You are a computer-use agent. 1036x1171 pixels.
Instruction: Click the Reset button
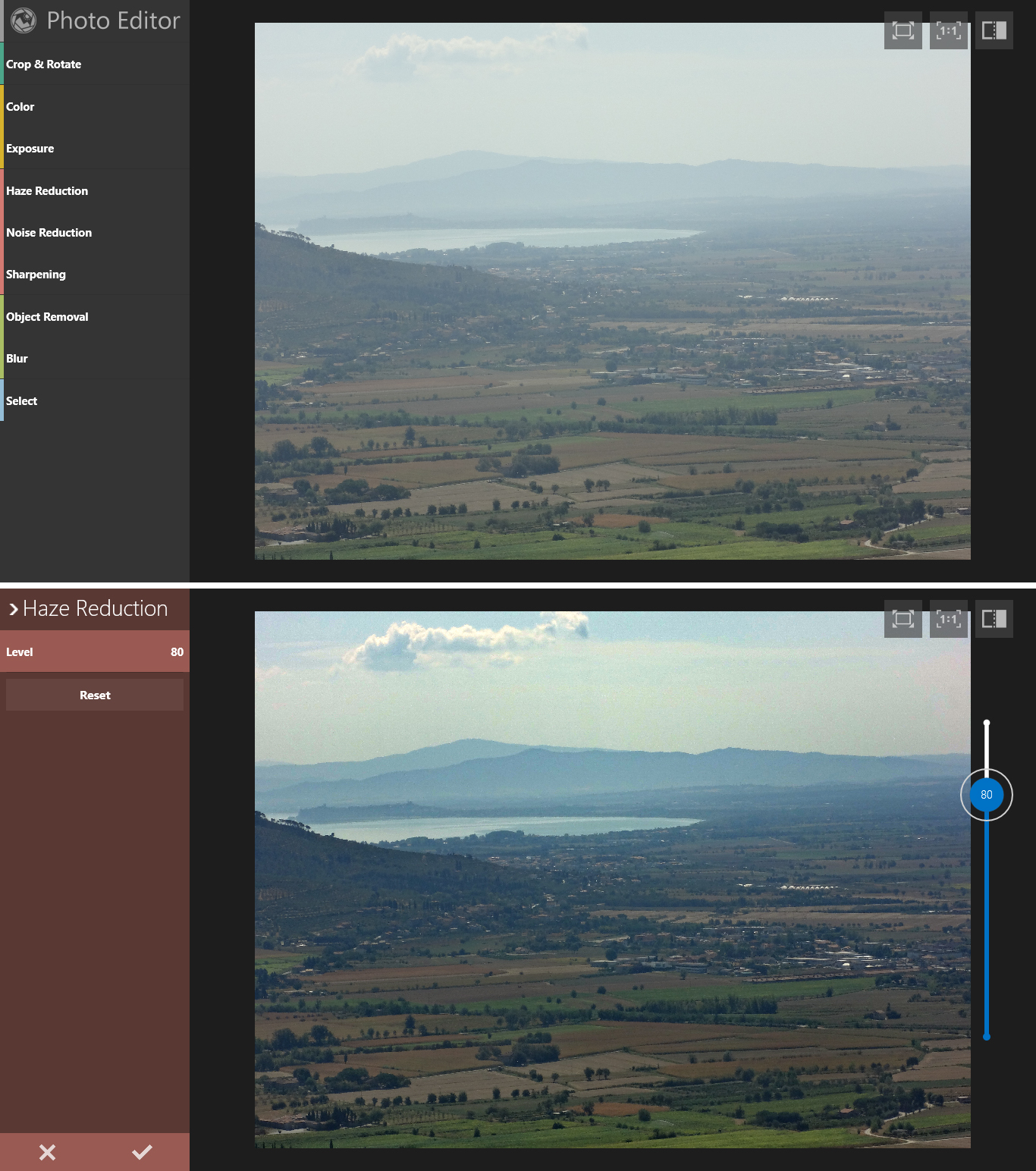coord(95,695)
